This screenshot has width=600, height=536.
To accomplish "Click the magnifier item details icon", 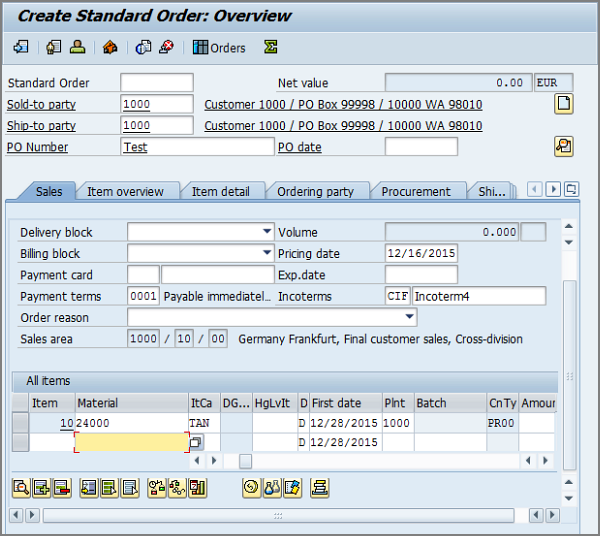I will tap(20, 488).
